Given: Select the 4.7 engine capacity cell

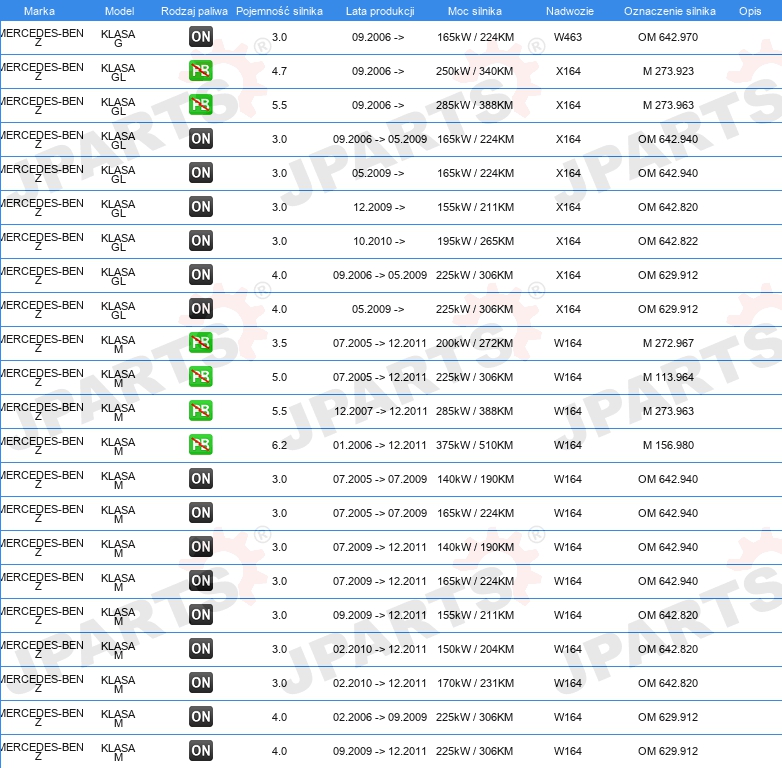Looking at the screenshot, I should pos(279,71).
